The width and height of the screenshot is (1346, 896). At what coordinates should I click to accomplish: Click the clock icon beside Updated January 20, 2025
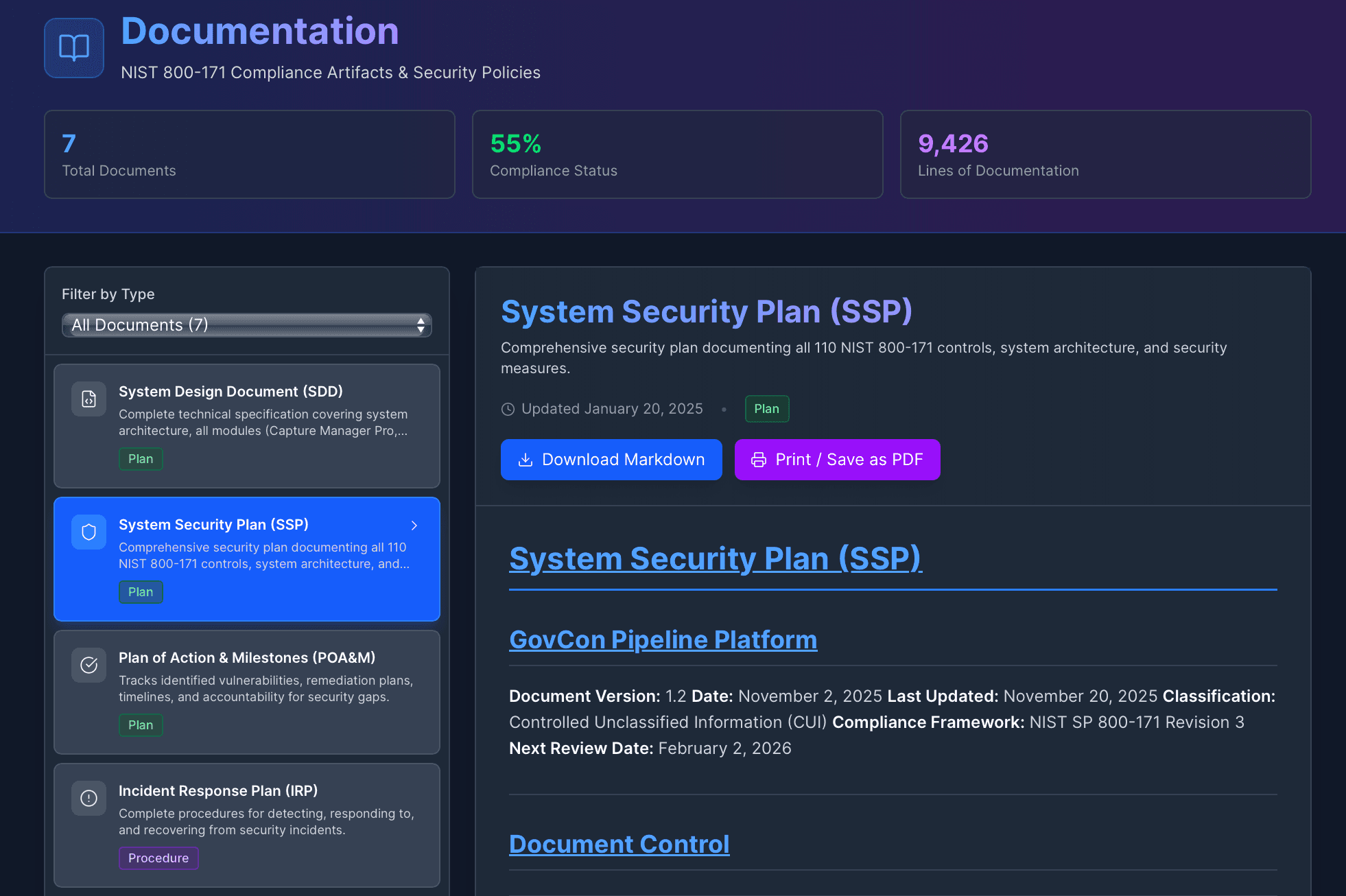click(508, 408)
